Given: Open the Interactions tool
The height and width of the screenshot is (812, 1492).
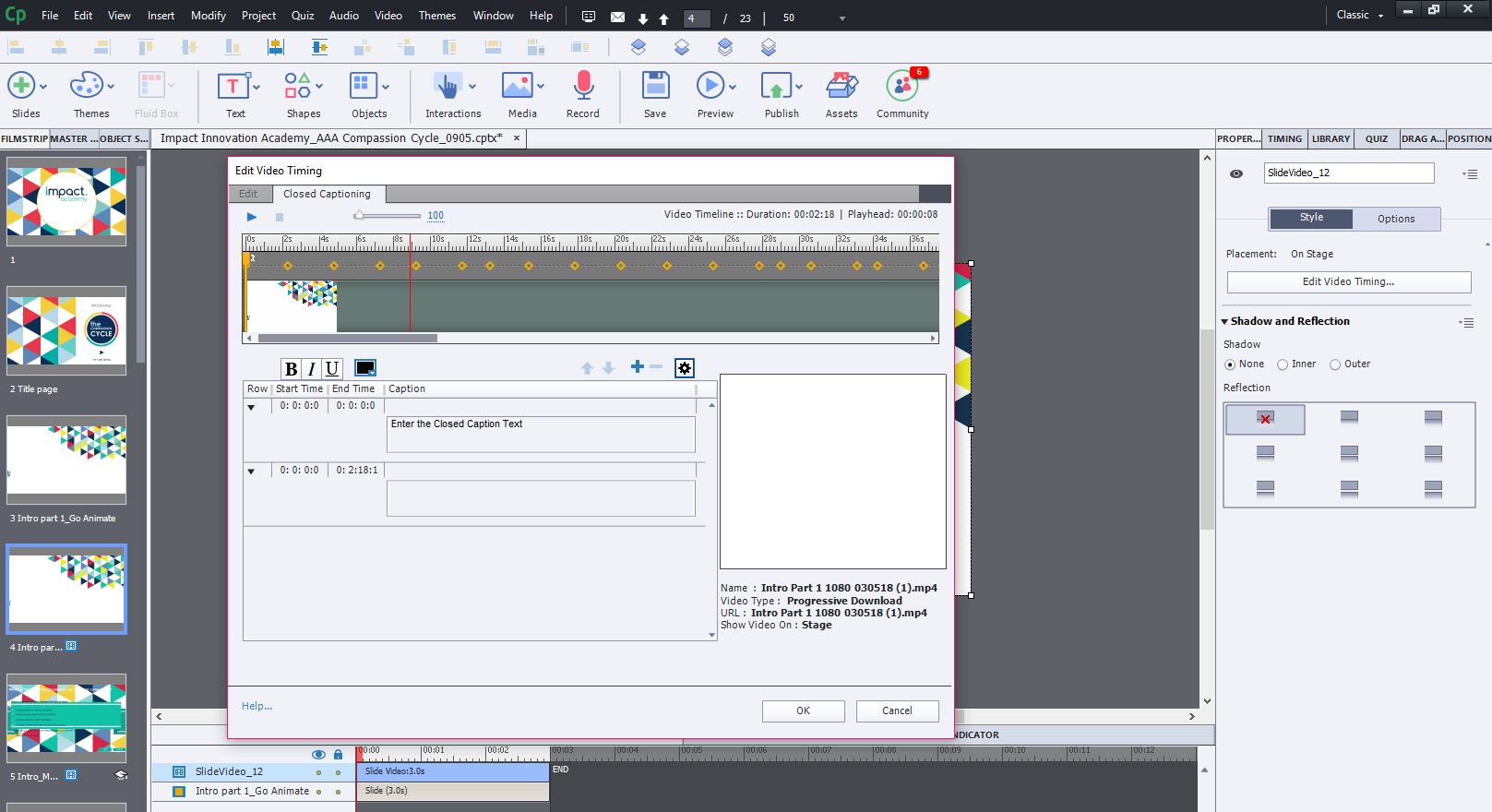Looking at the screenshot, I should (447, 86).
